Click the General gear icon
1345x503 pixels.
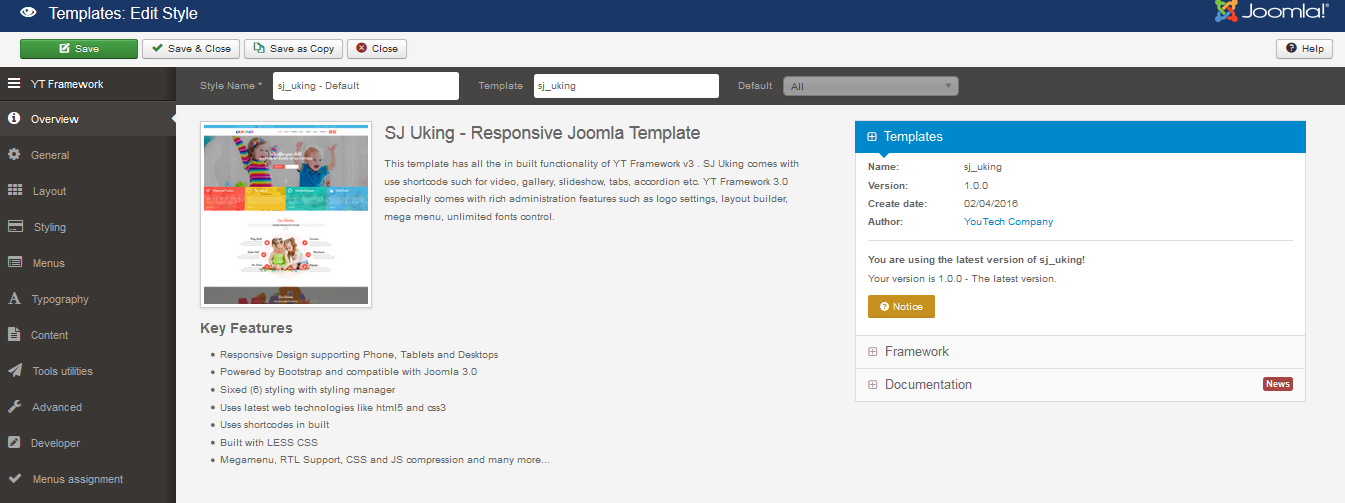(14, 155)
